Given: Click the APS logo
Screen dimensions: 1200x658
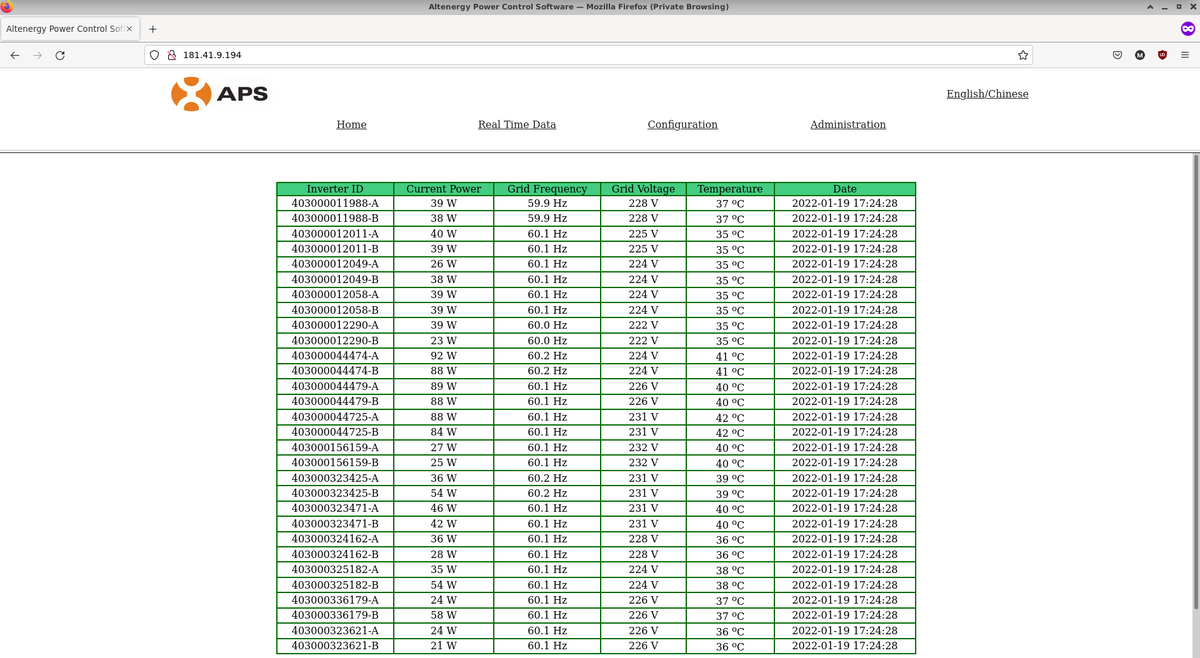Looking at the screenshot, I should (x=220, y=93).
